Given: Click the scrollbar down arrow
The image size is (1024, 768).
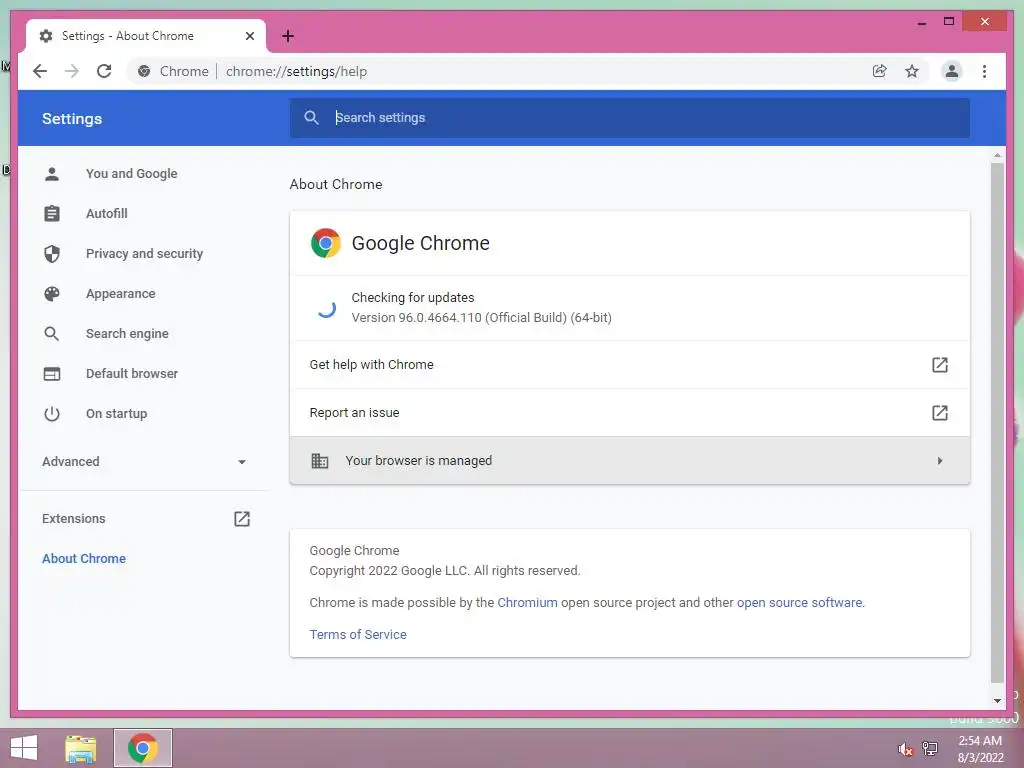Looking at the screenshot, I should (x=997, y=701).
